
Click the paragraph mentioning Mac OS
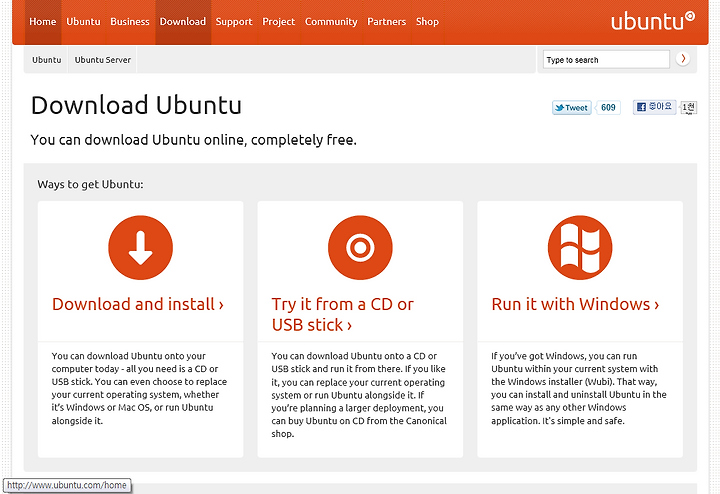coord(139,388)
